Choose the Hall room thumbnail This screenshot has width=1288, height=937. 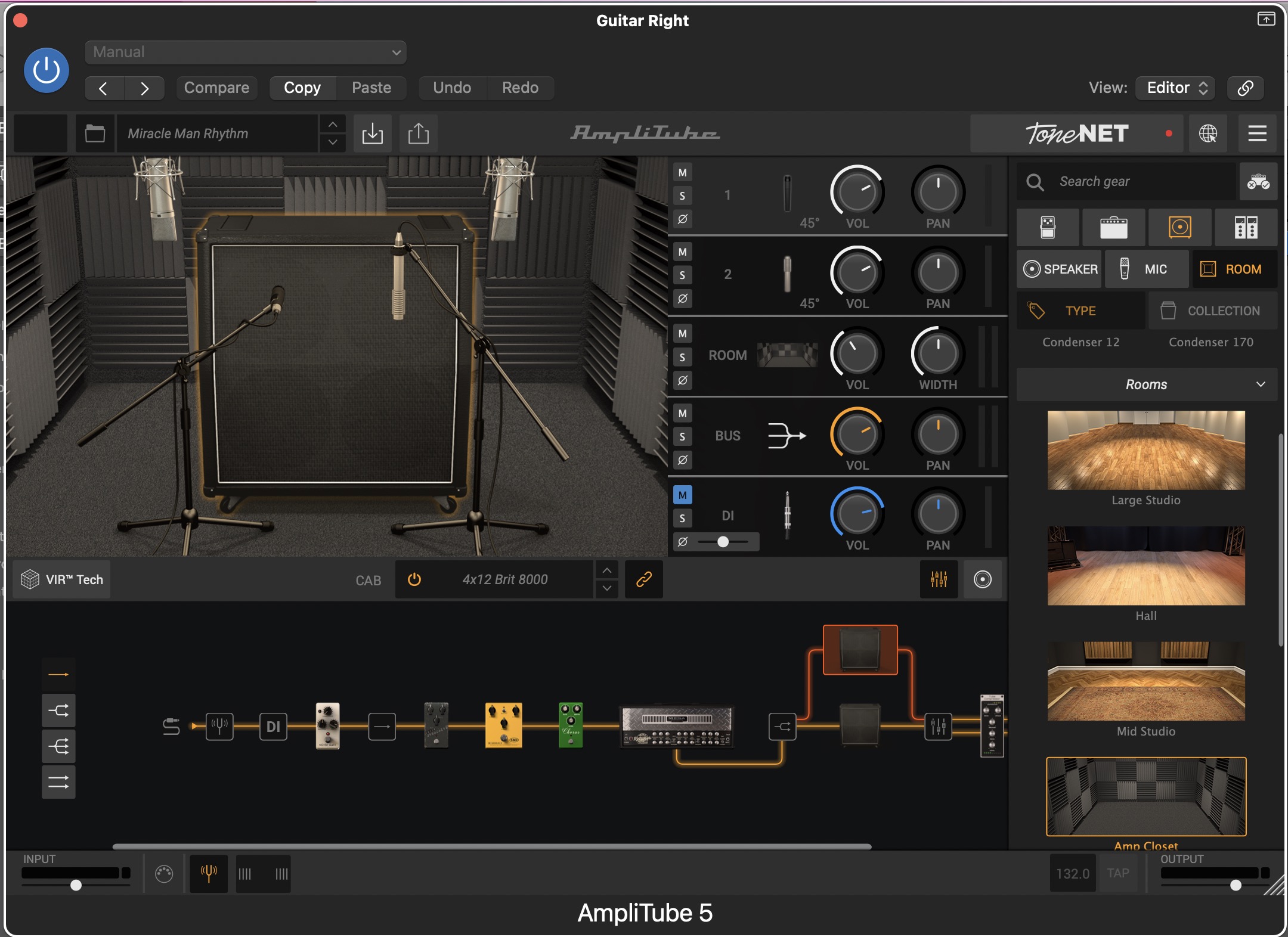[x=1146, y=566]
